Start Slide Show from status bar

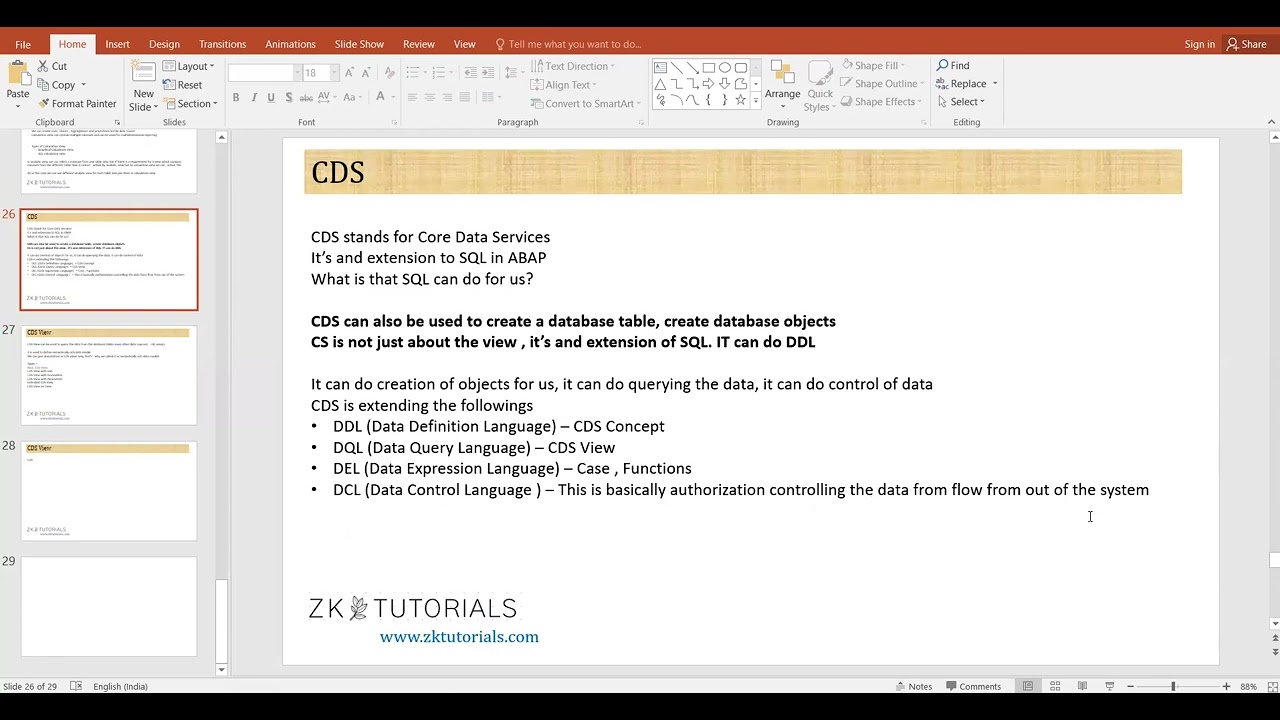coord(1109,686)
